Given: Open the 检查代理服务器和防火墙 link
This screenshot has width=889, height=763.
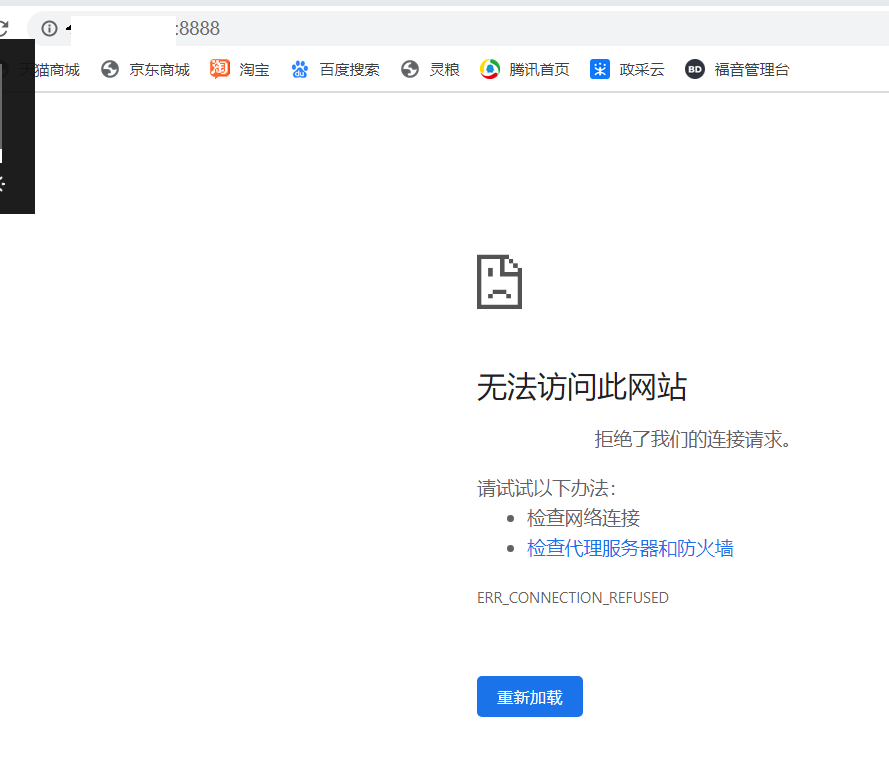Looking at the screenshot, I should pos(630,549).
